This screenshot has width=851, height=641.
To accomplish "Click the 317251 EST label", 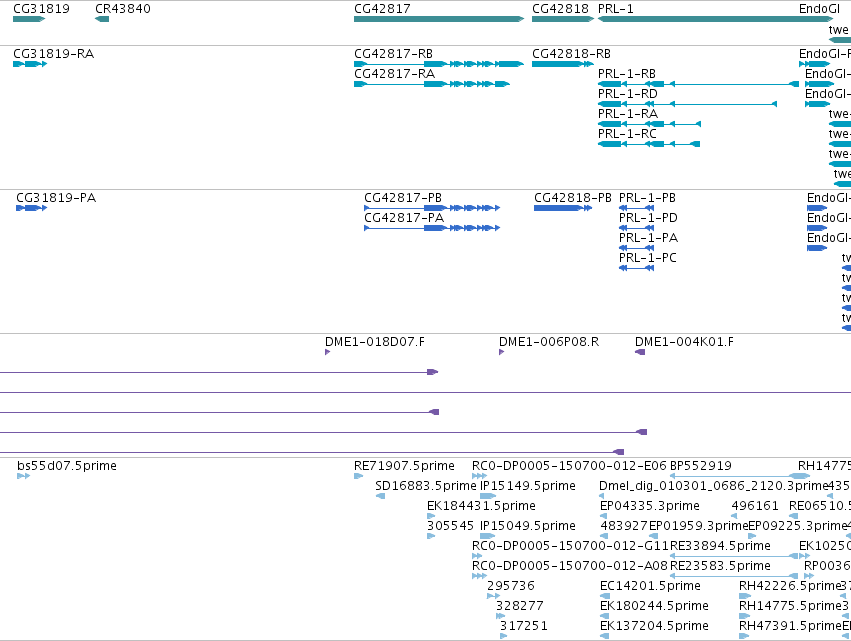I will [524, 626].
